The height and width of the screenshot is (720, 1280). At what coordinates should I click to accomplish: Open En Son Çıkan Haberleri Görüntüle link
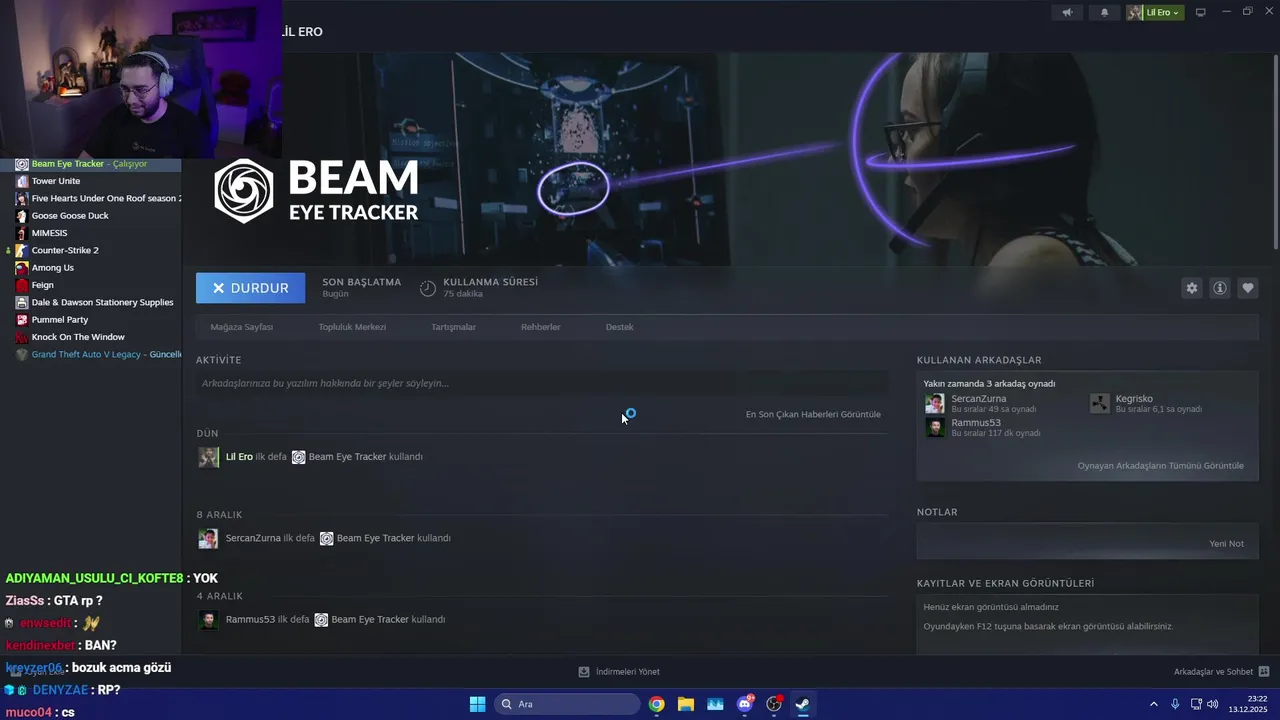(x=813, y=414)
